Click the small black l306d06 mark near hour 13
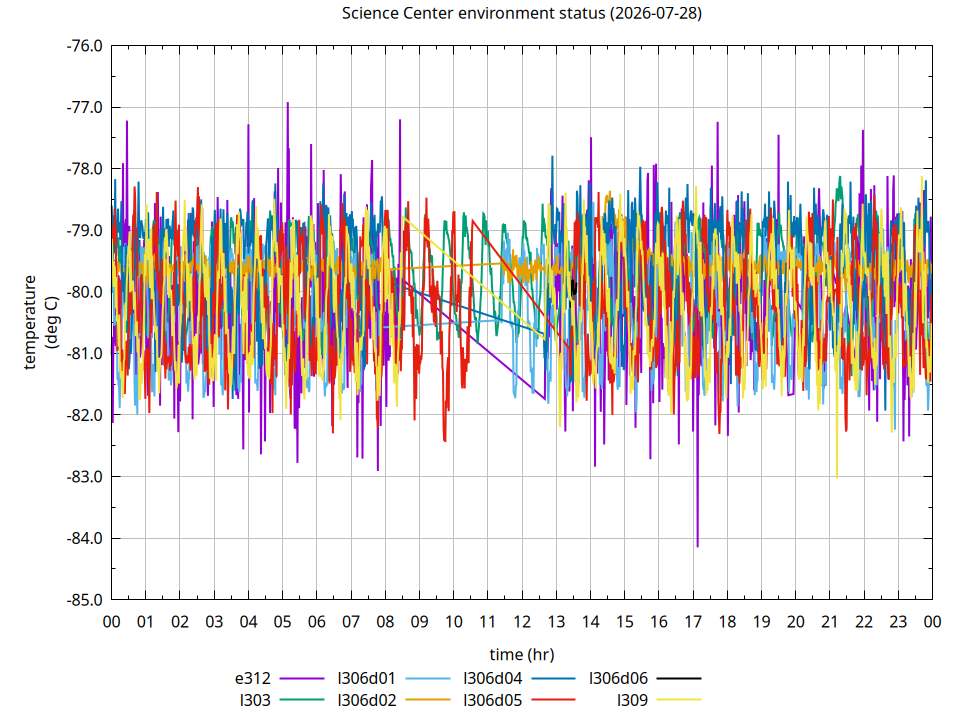The width and height of the screenshot is (960, 720). [574, 288]
